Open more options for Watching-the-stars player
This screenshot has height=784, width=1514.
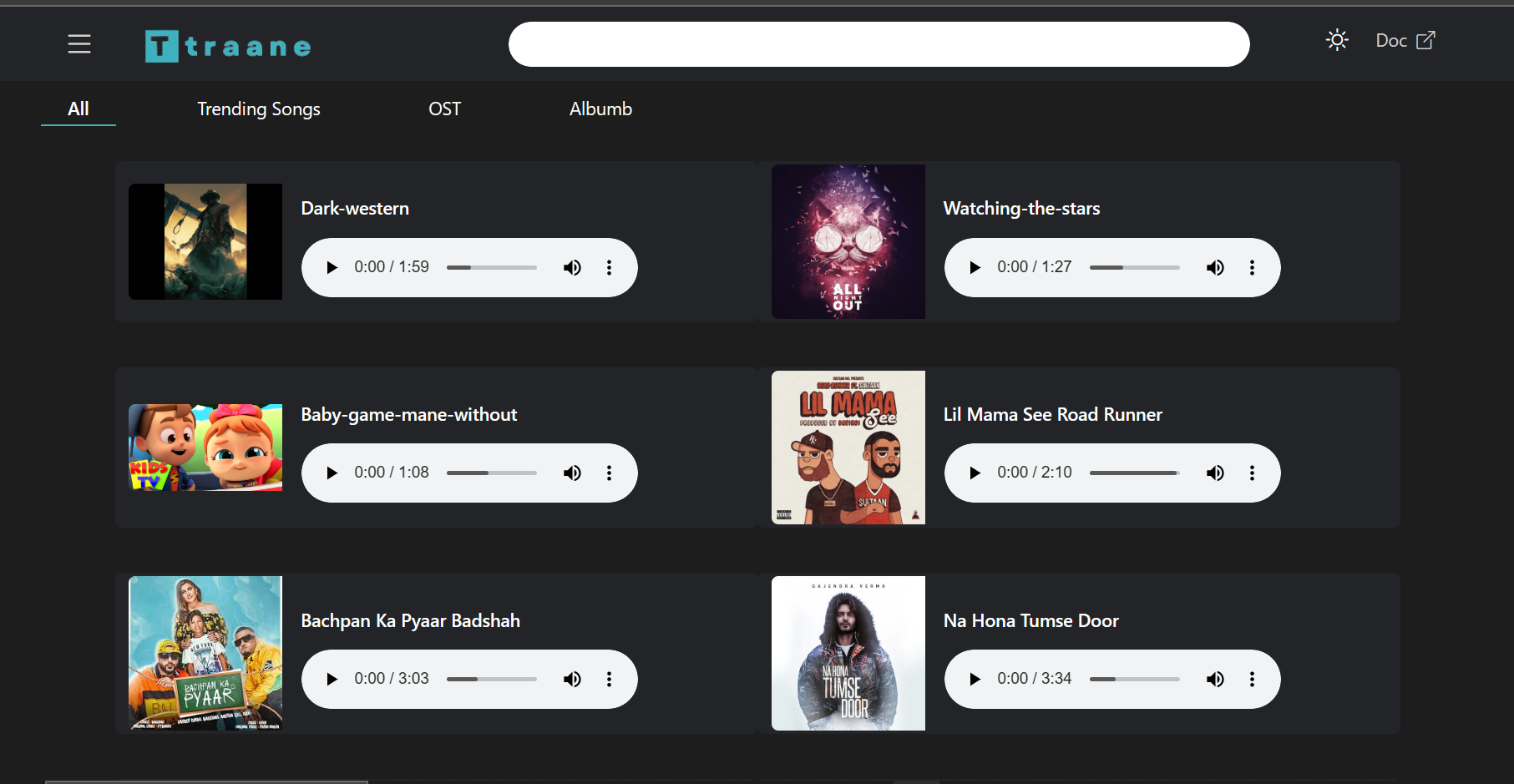1252,267
